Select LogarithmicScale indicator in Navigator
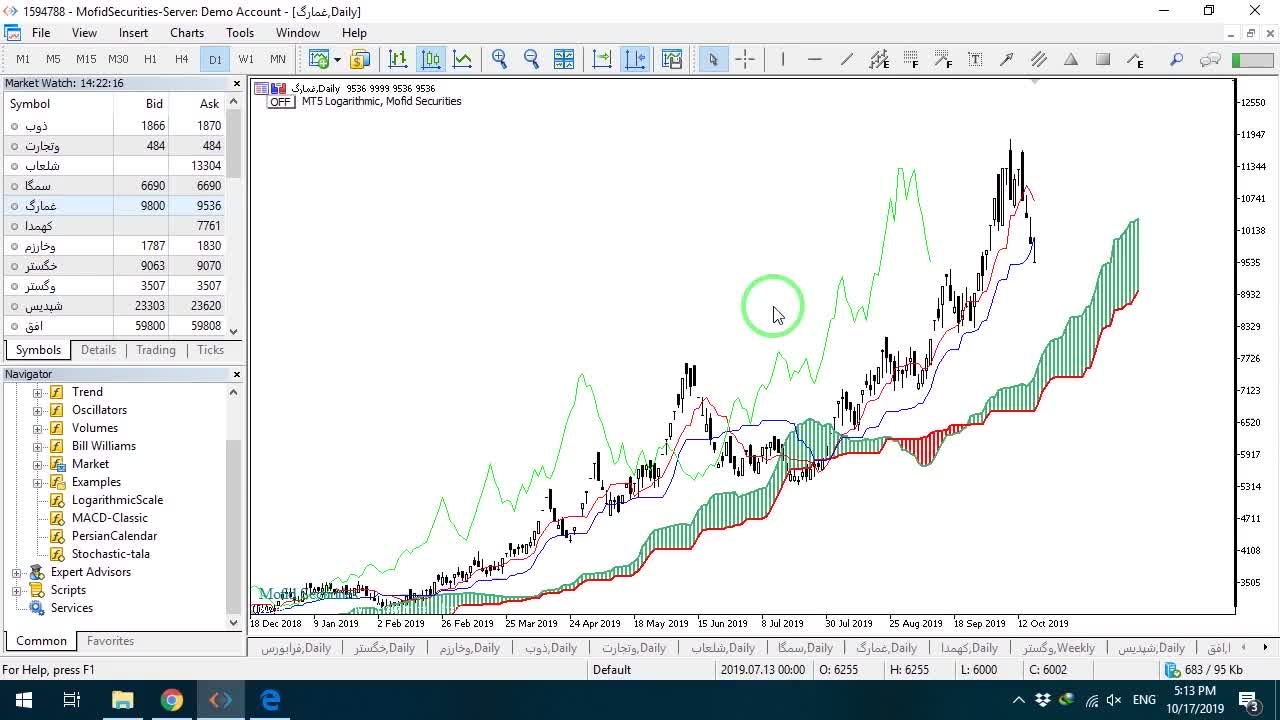The image size is (1280, 720). pyautogui.click(x=117, y=500)
